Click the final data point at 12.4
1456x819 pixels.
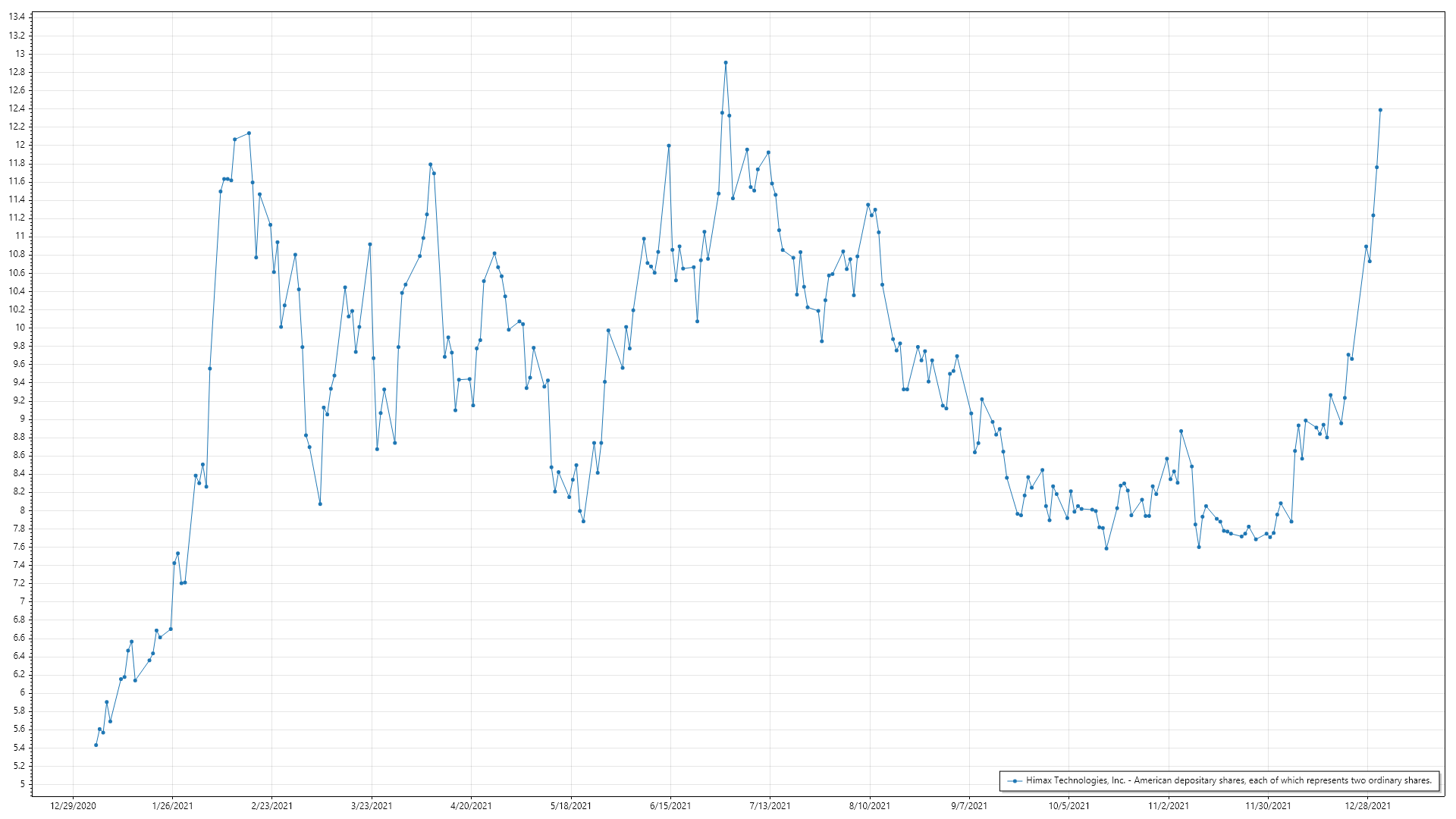tap(1380, 110)
